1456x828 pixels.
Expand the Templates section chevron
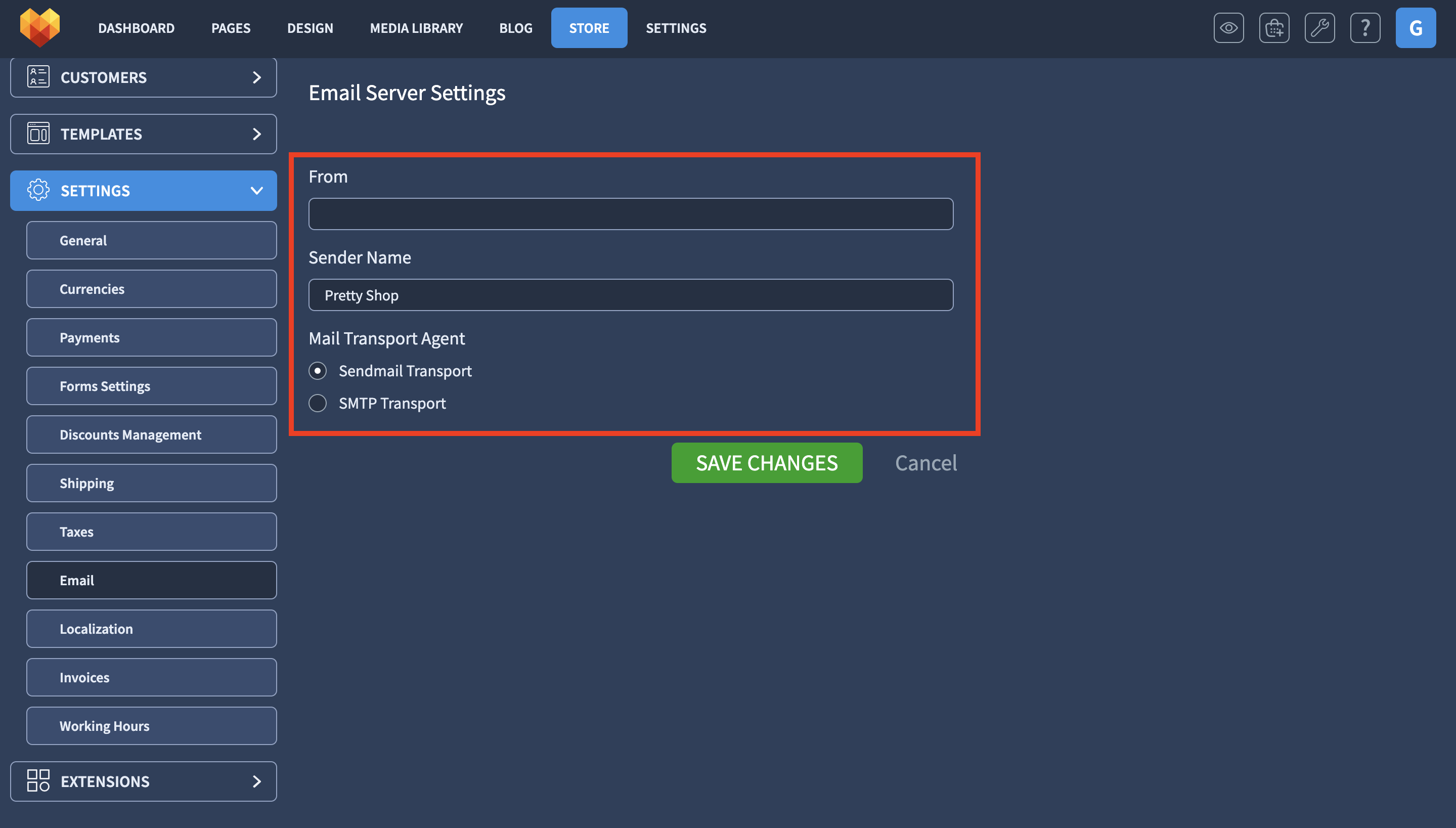(256, 134)
